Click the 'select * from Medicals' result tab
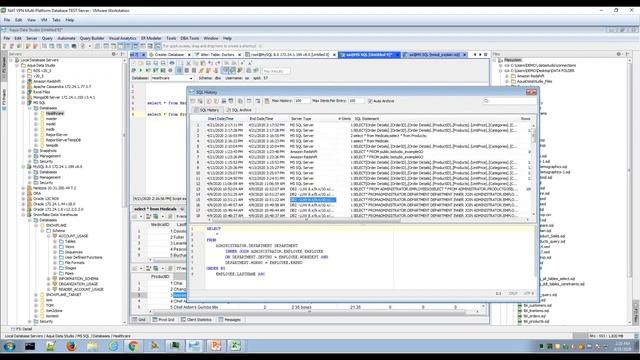The height and width of the screenshot is (360, 640). (155, 209)
